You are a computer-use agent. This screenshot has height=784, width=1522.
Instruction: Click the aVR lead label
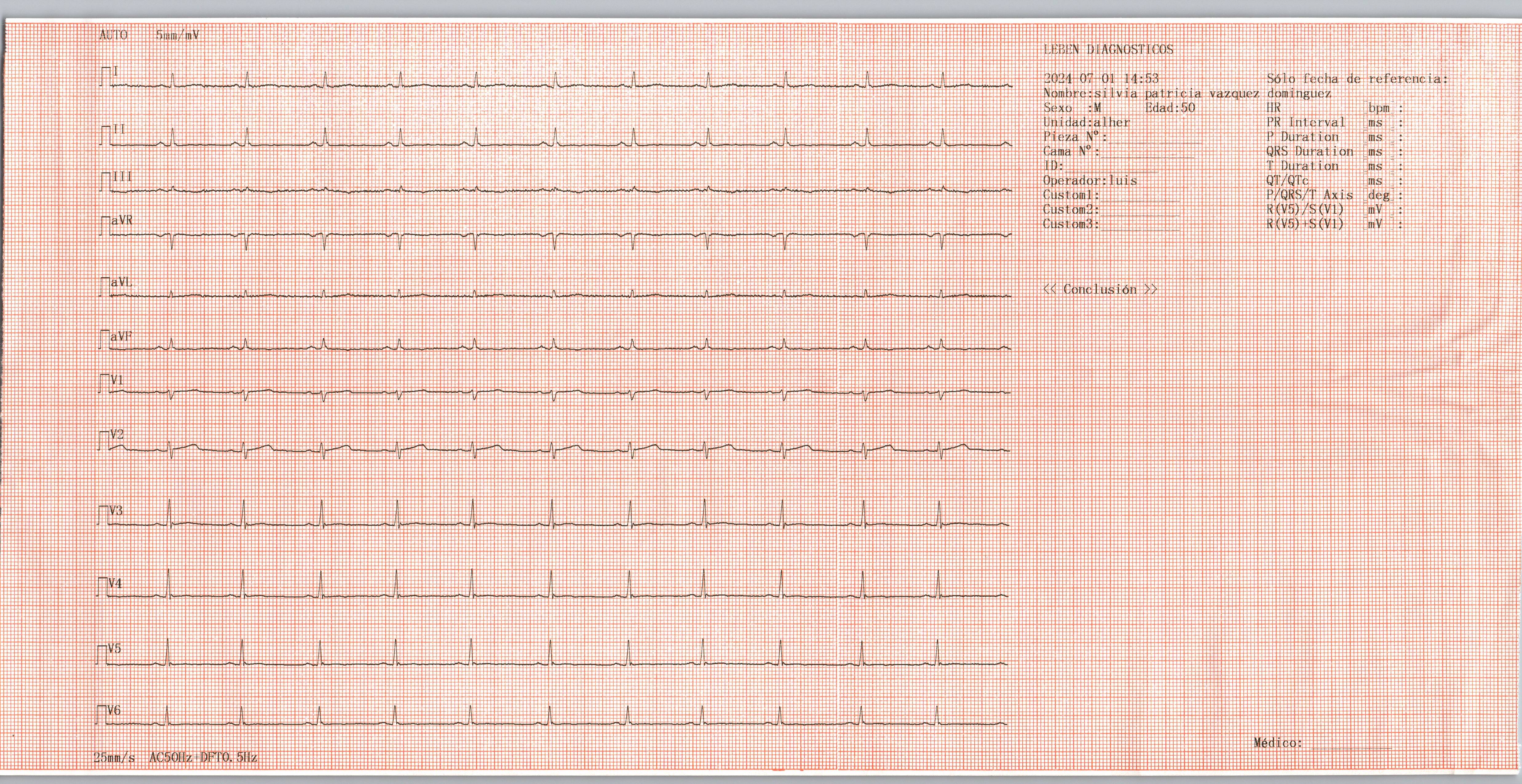[x=122, y=220]
